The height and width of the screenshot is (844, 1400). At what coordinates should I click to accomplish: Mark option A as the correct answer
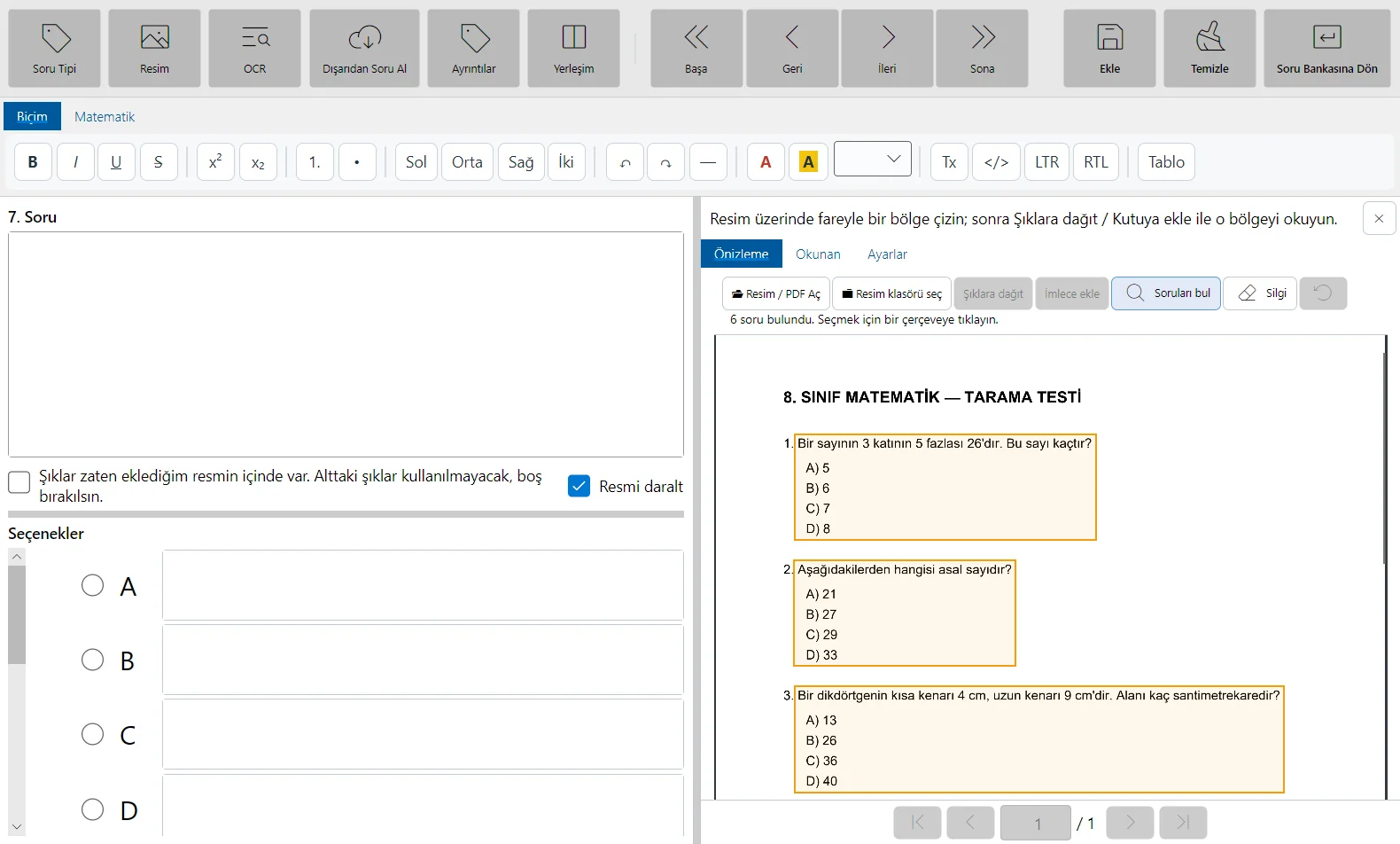(92, 585)
